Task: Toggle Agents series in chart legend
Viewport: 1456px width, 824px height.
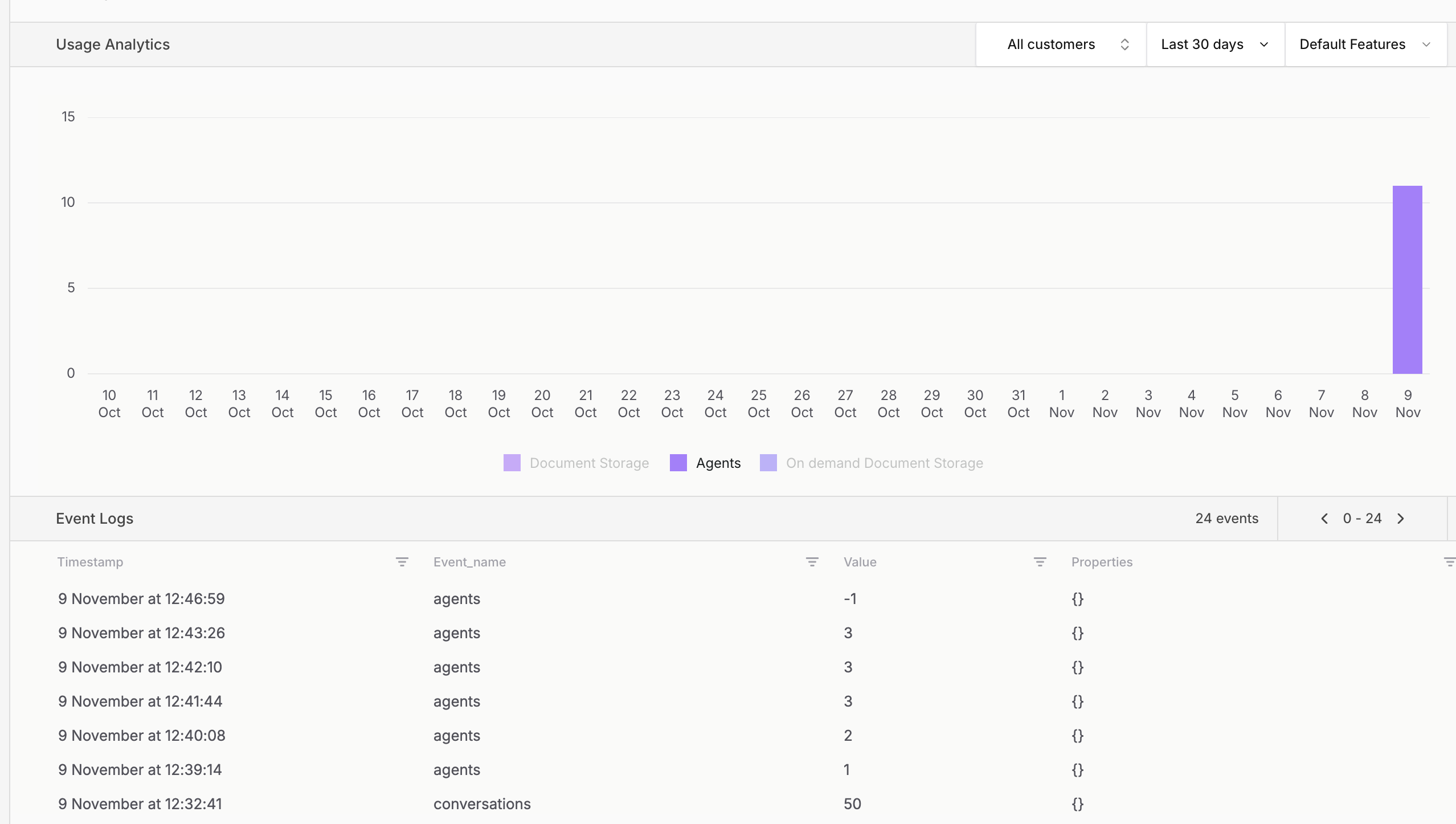Action: coord(718,463)
